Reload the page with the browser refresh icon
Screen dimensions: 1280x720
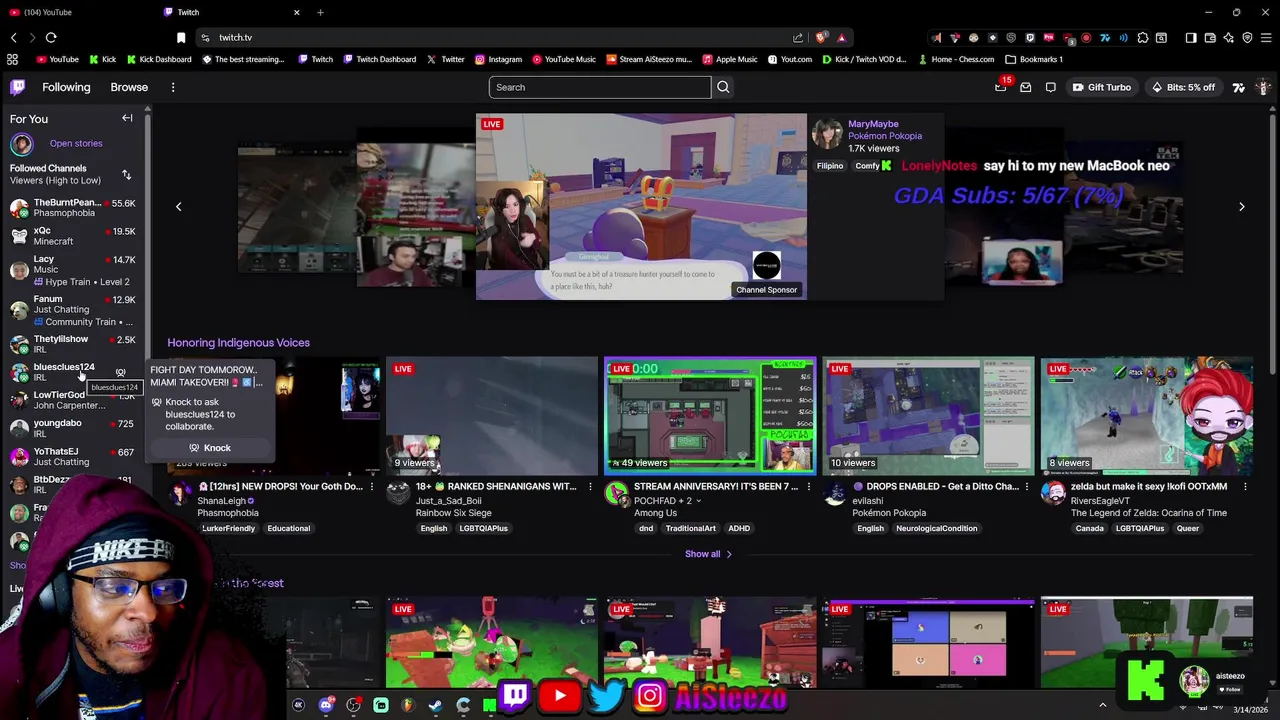[x=51, y=37]
